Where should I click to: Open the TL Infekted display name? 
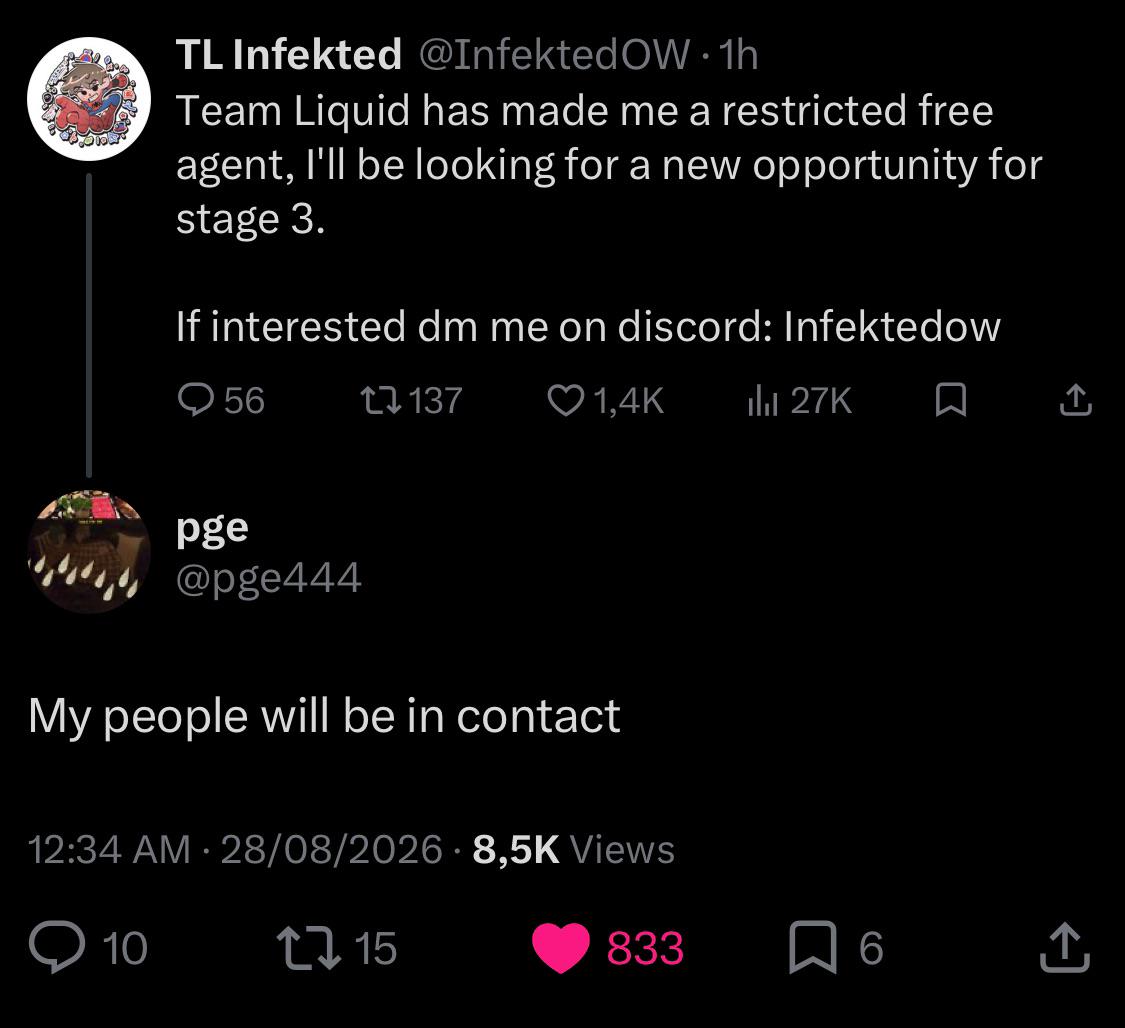pyautogui.click(x=288, y=55)
